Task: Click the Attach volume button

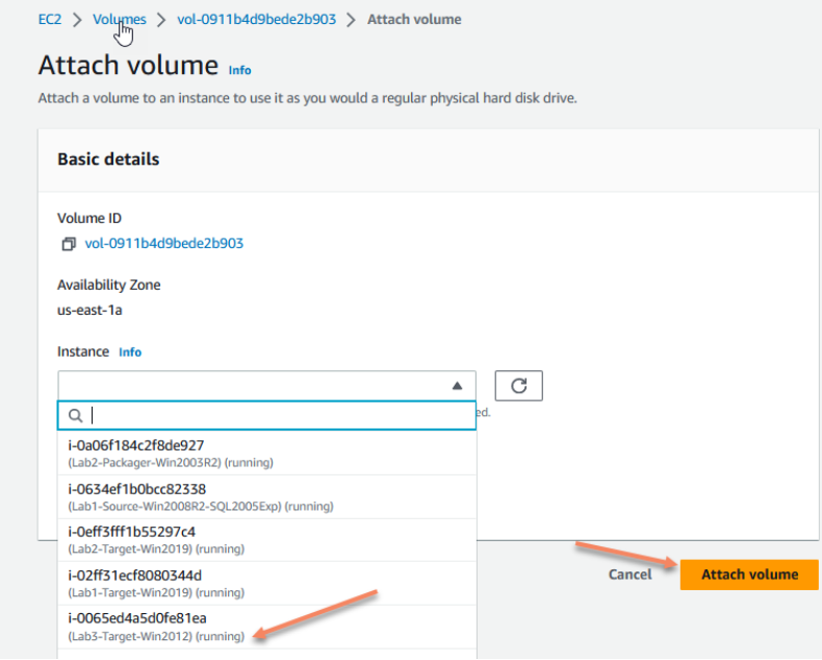Action: point(748,574)
